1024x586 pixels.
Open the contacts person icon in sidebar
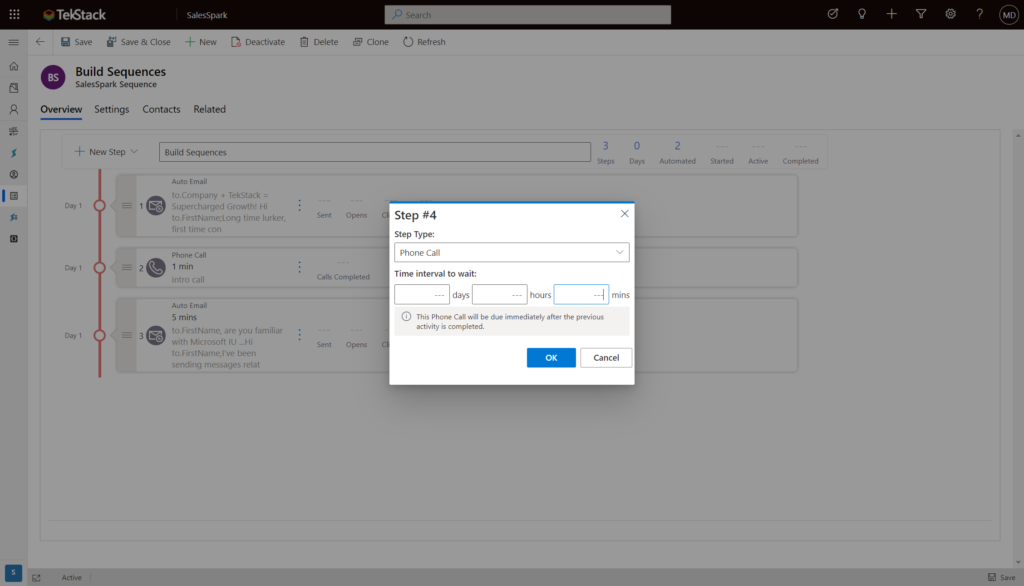coord(14,110)
